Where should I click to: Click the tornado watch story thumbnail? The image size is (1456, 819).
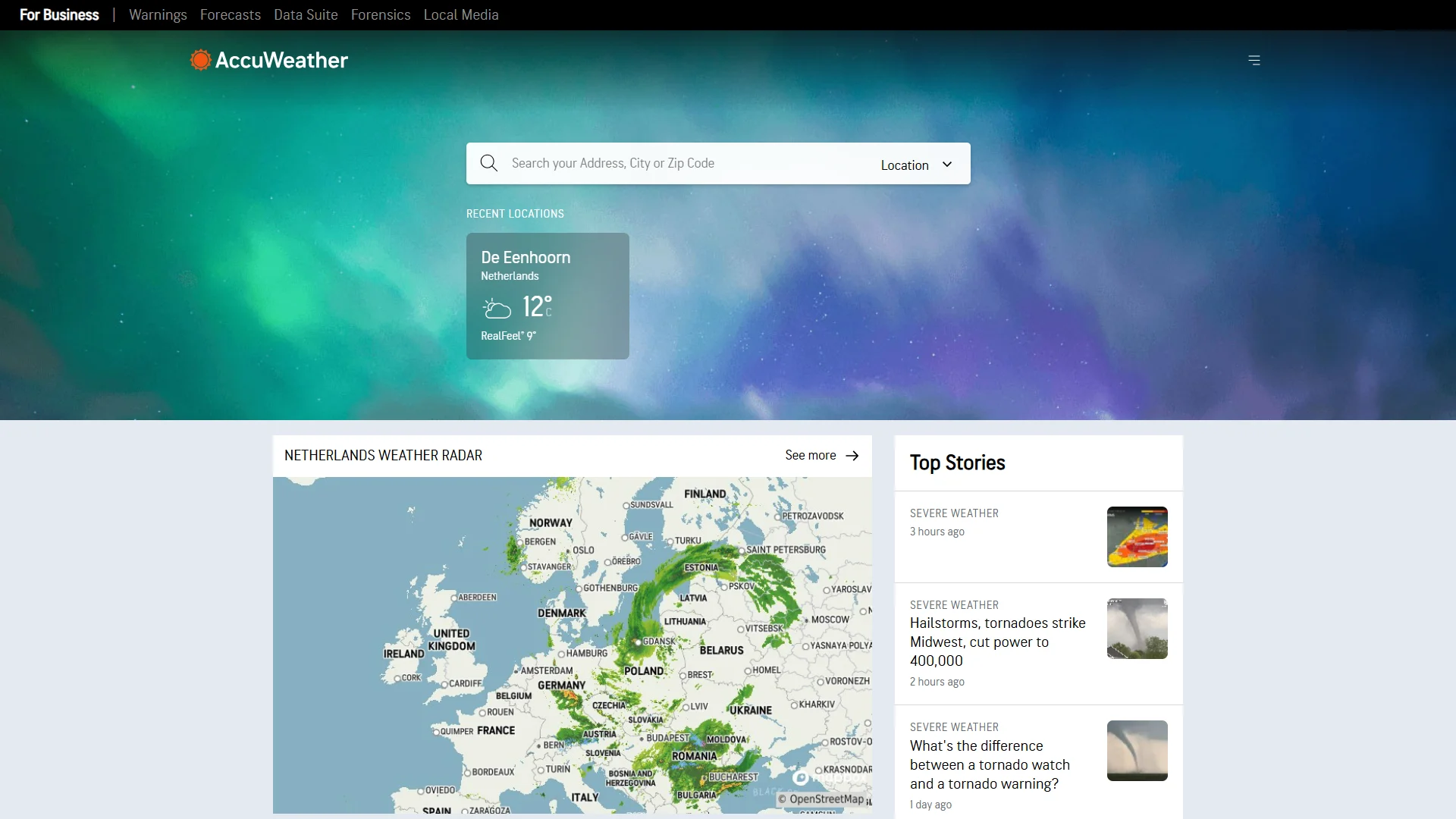(x=1137, y=751)
